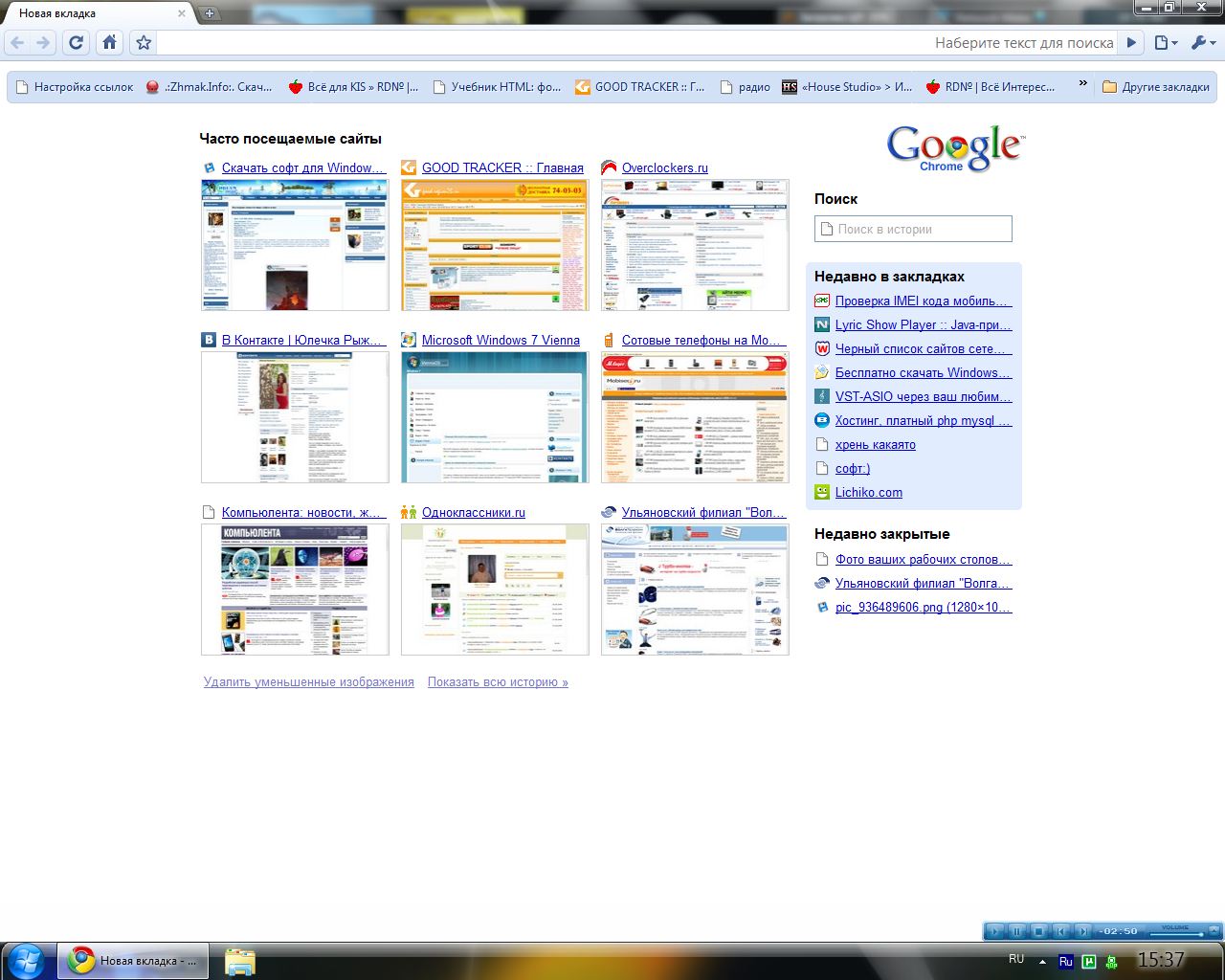
Task: Click the Back navigation arrow
Action: coord(18,42)
